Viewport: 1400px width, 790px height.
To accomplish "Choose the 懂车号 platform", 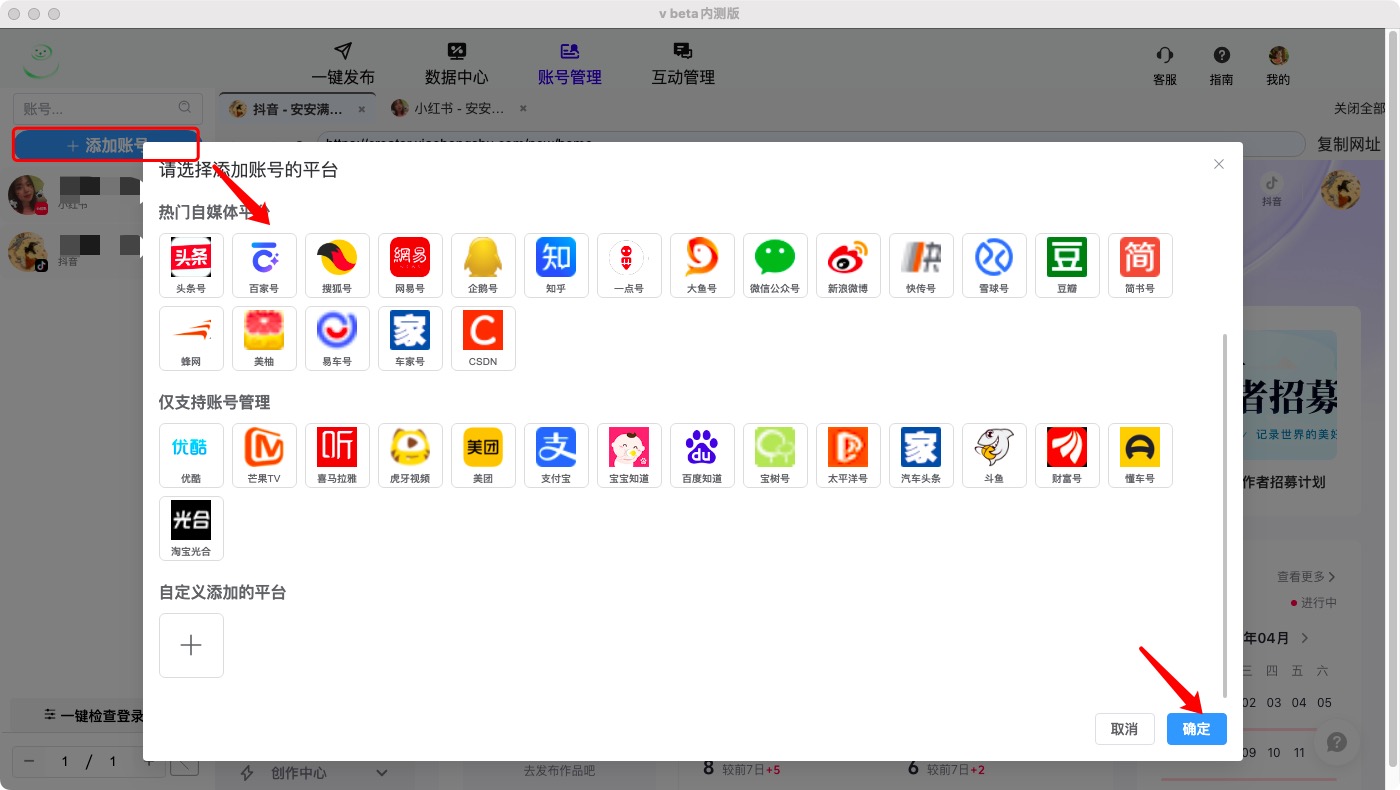I will pyautogui.click(x=1140, y=455).
